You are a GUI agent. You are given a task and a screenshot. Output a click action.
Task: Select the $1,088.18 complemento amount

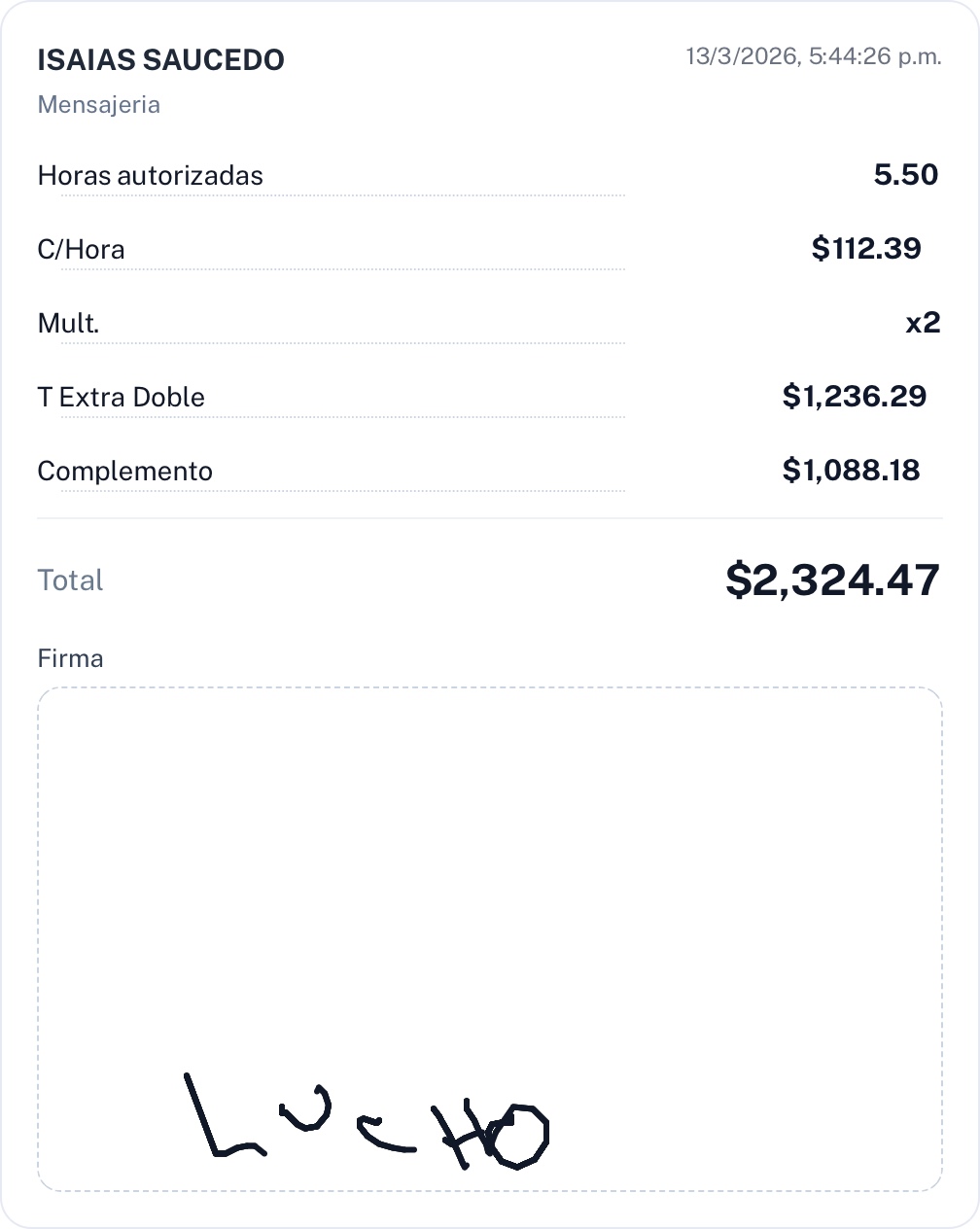point(851,471)
